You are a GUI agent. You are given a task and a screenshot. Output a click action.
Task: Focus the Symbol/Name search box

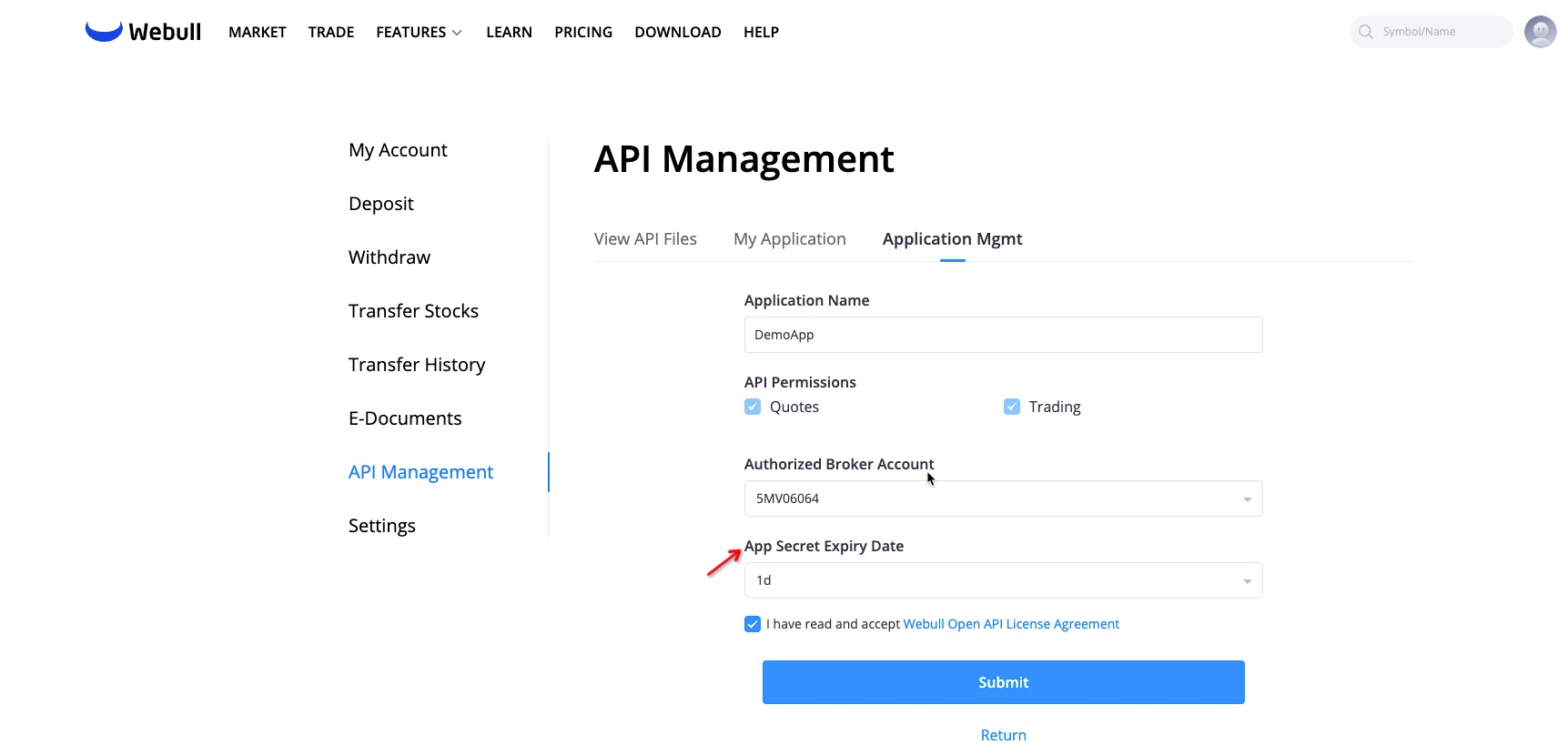(1438, 32)
